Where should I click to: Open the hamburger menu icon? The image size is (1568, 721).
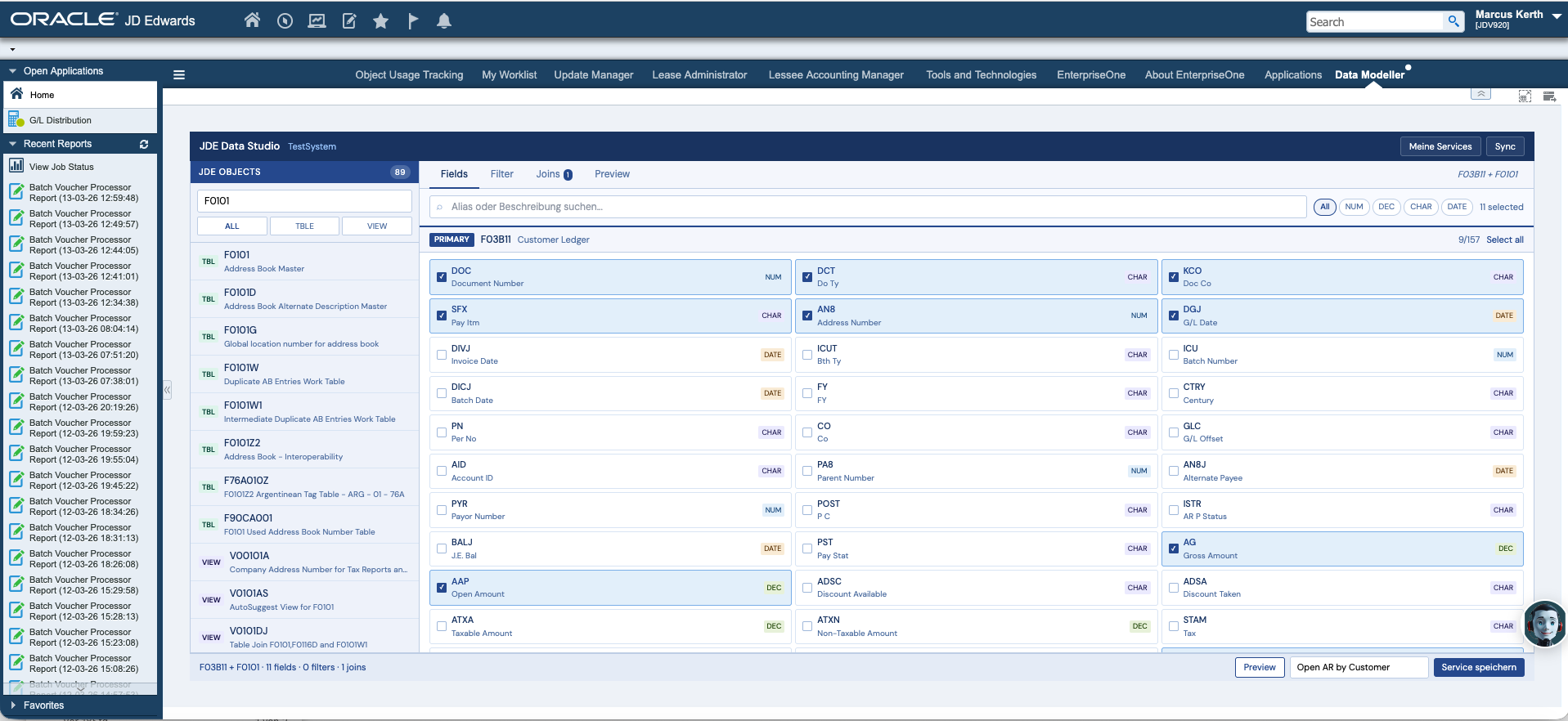pos(179,75)
